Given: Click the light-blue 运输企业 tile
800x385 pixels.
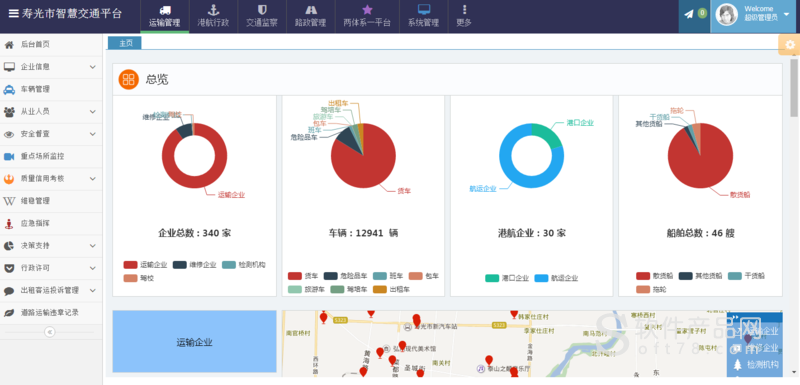Looking at the screenshot, I should (x=194, y=342).
